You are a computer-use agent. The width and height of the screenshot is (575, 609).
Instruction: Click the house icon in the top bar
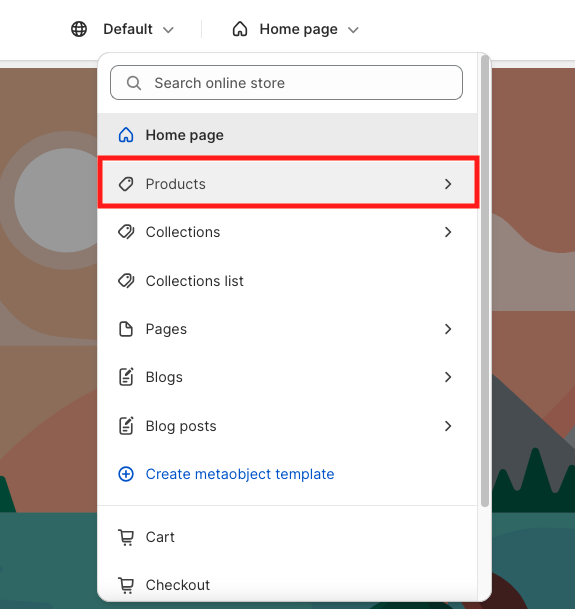[x=240, y=29]
